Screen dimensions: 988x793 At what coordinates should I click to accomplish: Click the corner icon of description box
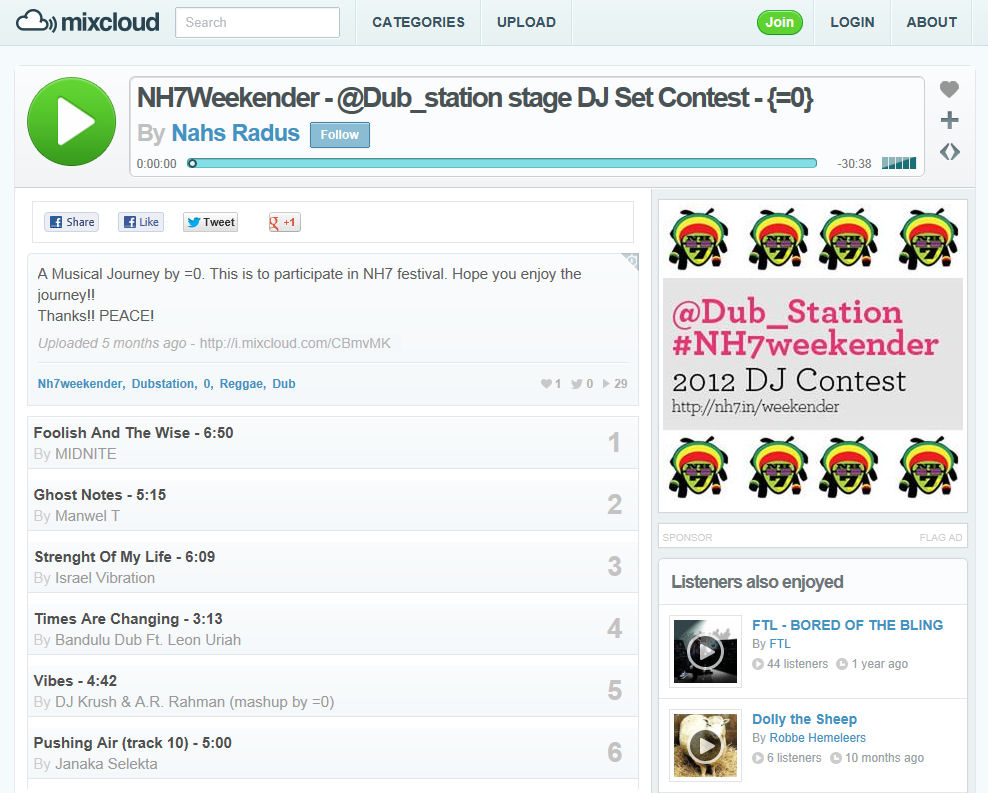pos(631,261)
